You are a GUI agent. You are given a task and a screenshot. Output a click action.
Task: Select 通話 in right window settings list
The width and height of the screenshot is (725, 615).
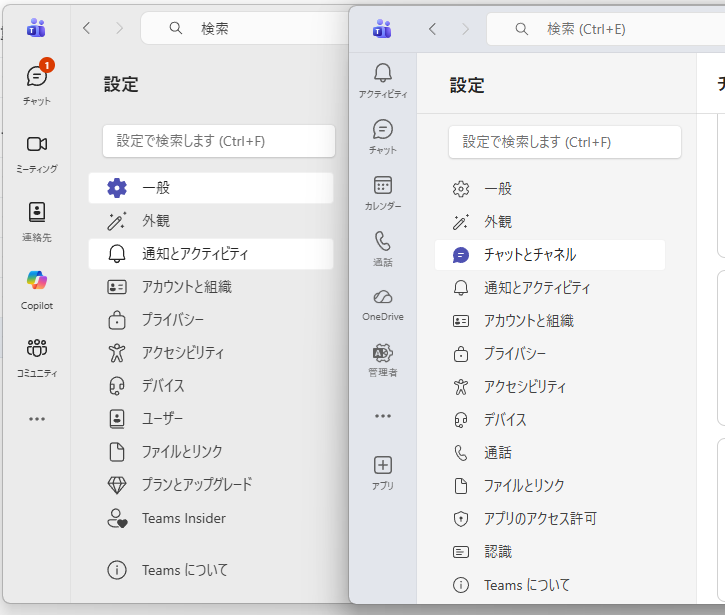[x=550, y=453]
